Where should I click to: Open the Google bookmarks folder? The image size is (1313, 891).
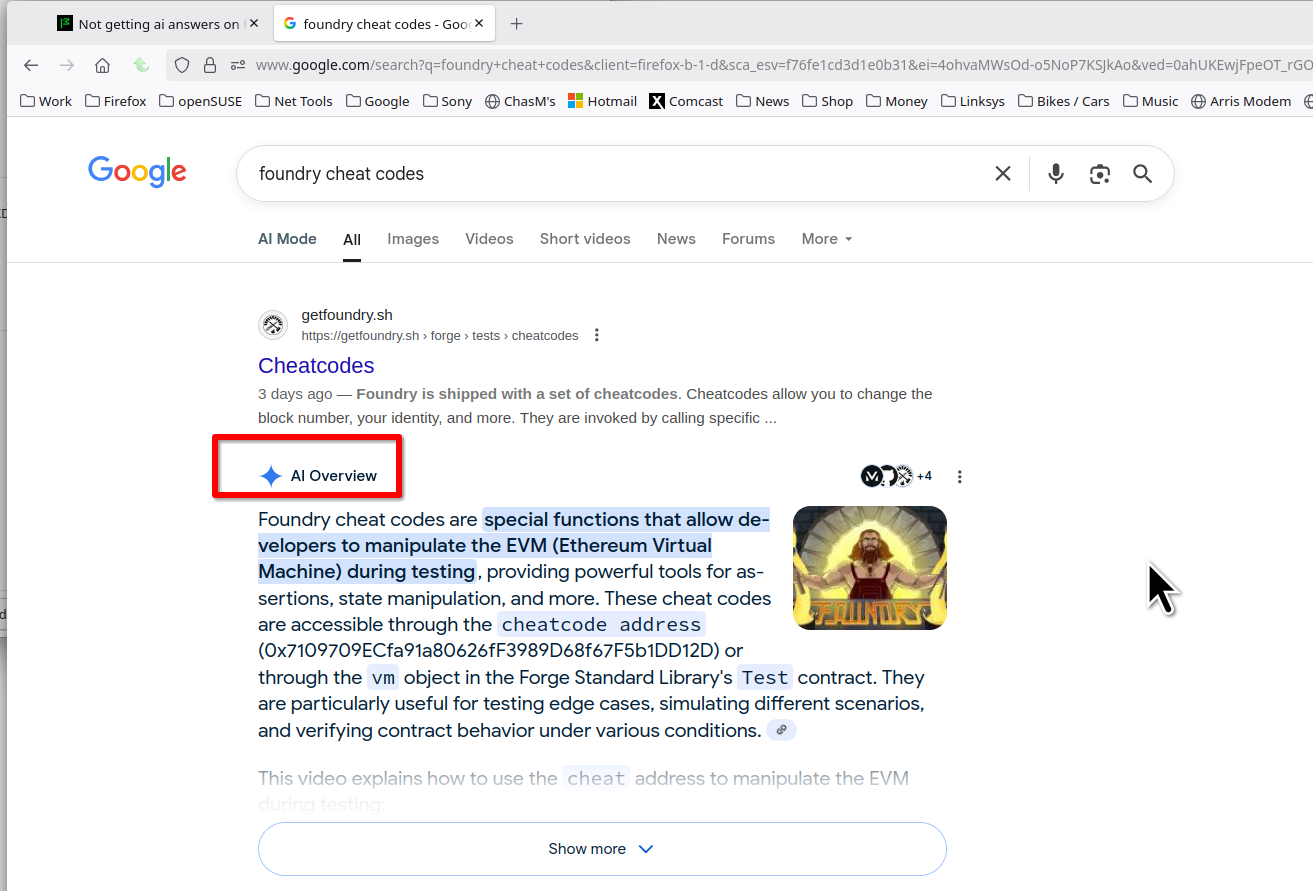coord(378,101)
